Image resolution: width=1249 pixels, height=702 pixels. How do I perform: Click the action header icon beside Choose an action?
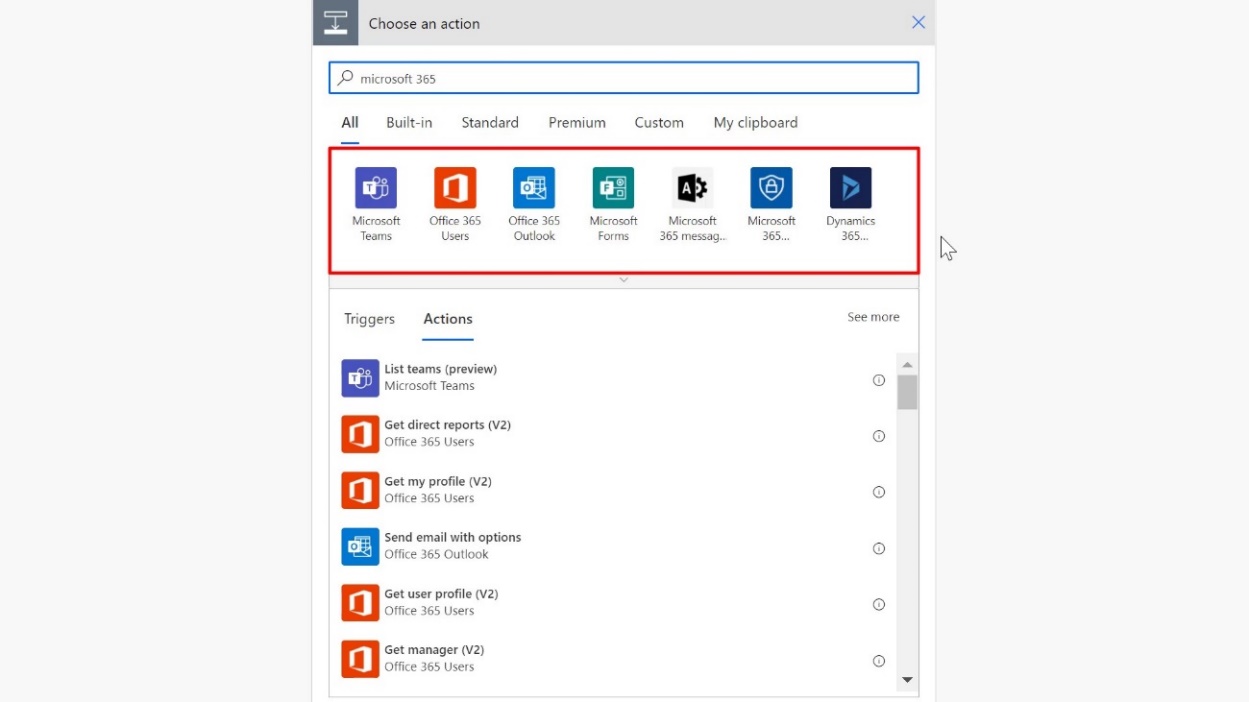click(x=336, y=23)
